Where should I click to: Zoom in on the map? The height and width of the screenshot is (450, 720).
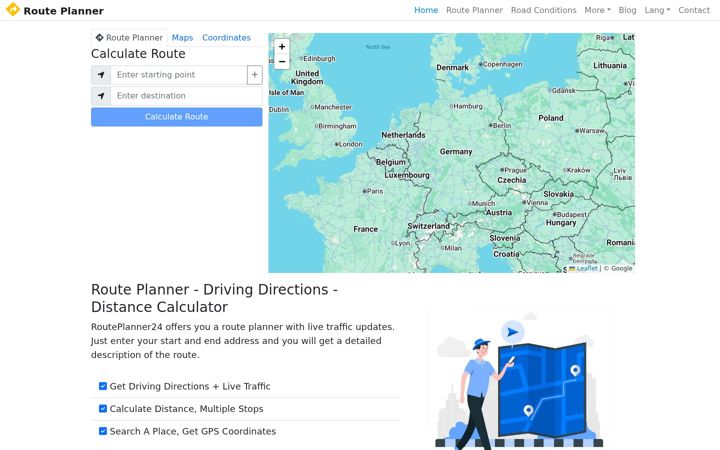click(x=282, y=46)
